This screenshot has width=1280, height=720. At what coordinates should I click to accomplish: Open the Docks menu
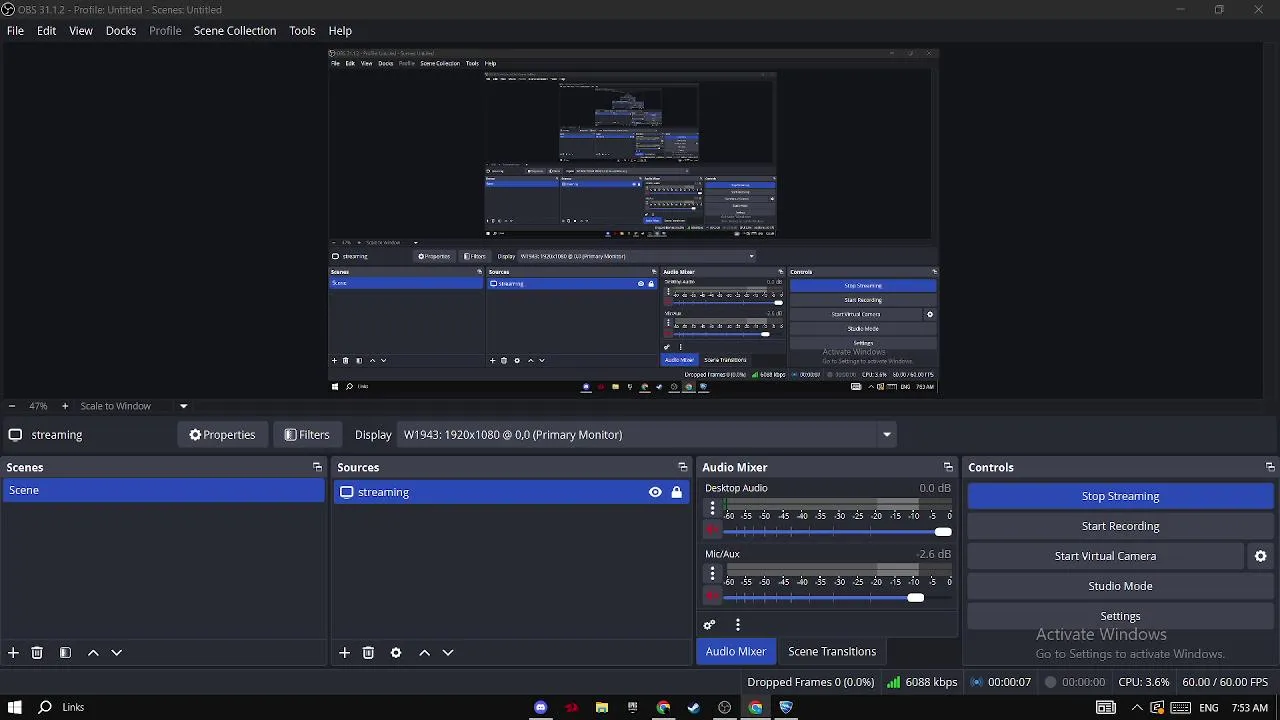pos(121,31)
